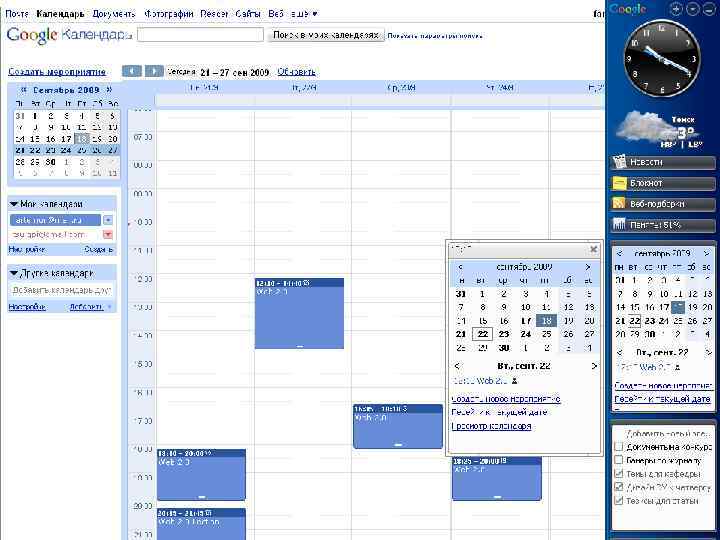Open the Новости gadget in the sidebar
The image size is (720, 540).
663,162
